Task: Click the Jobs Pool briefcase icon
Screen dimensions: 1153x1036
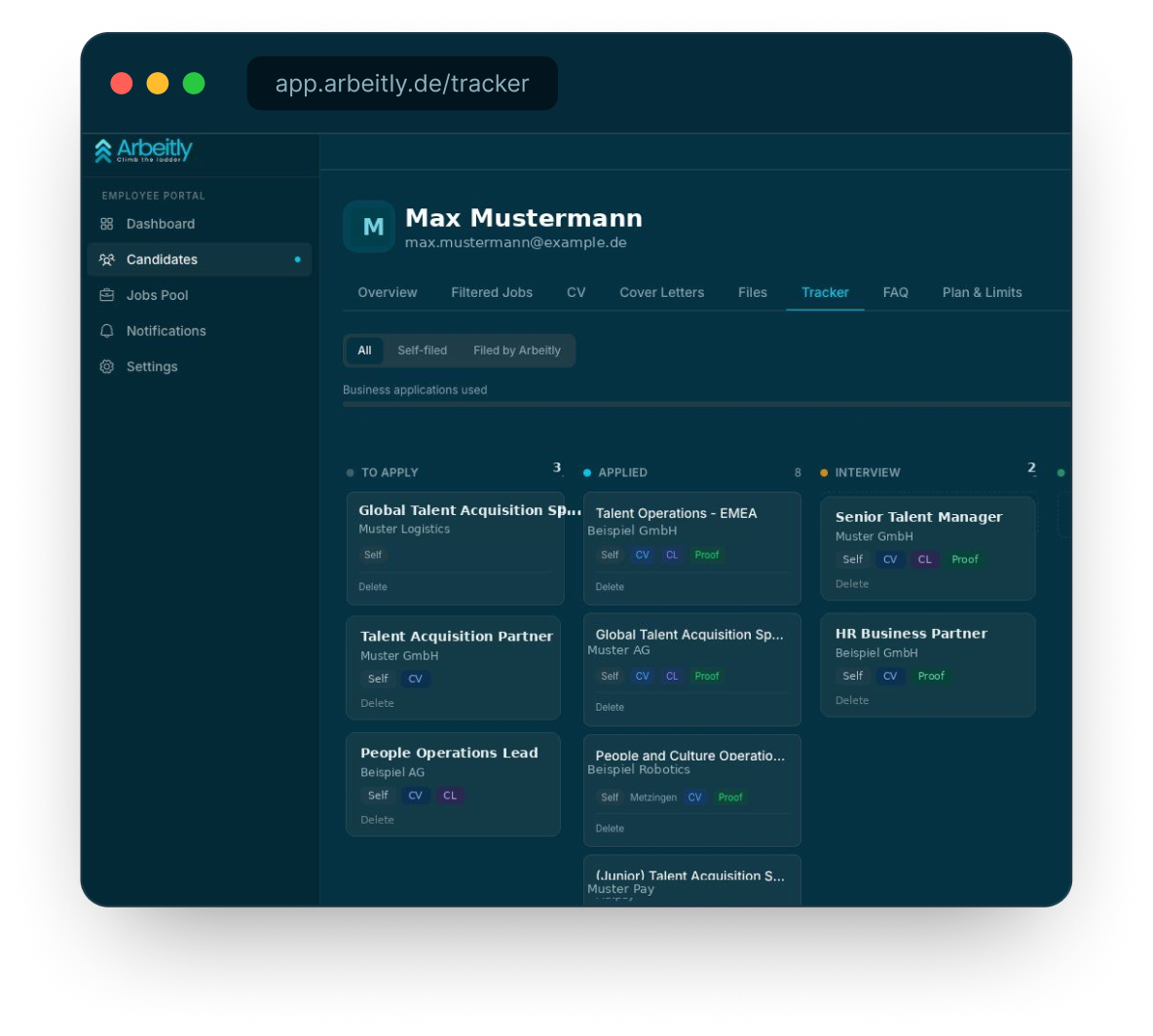Action: point(106,295)
